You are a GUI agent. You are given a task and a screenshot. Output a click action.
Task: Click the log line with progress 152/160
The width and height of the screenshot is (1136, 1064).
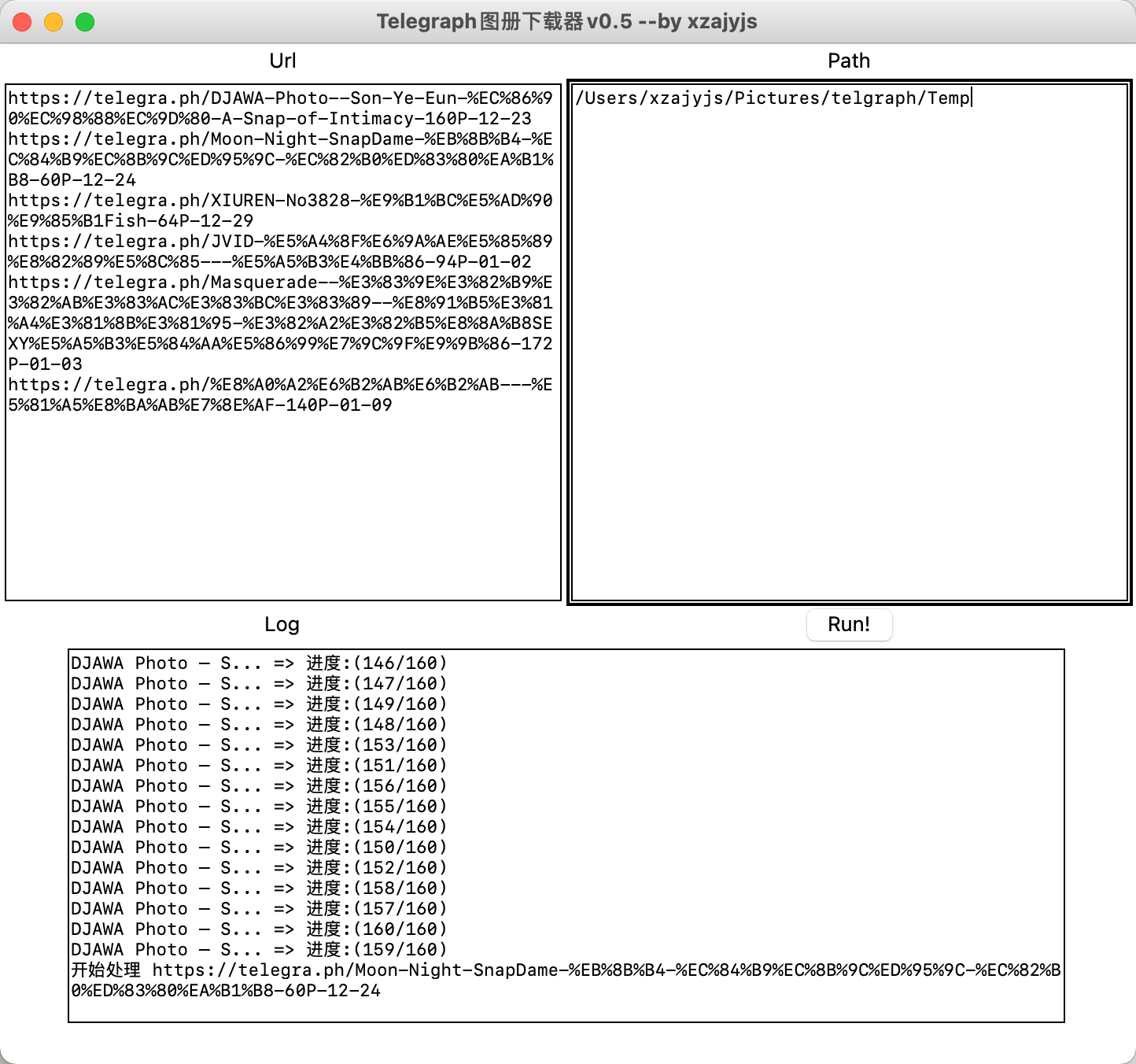pyautogui.click(x=259, y=868)
